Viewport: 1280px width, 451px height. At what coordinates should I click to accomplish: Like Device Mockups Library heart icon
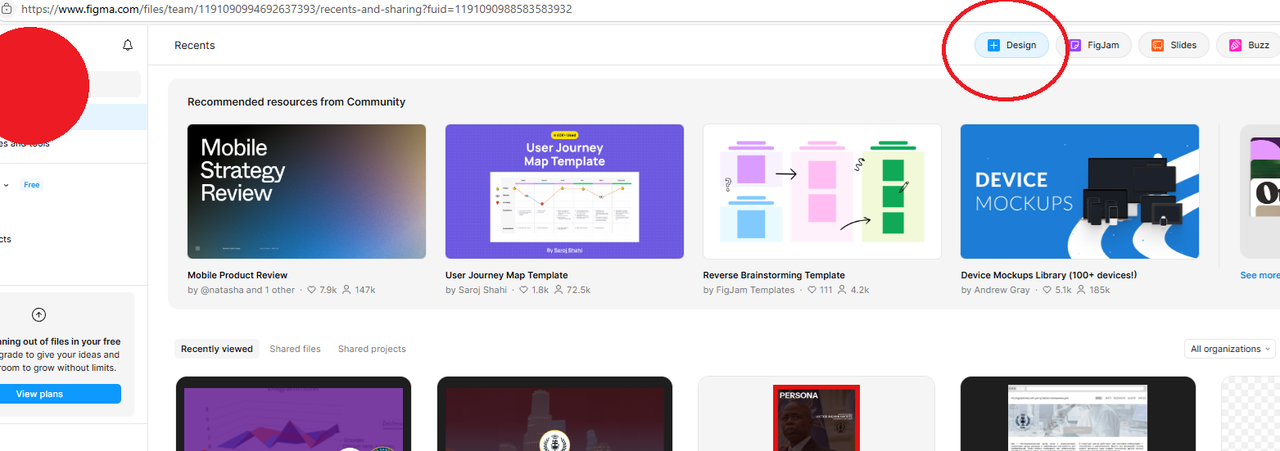(1046, 290)
